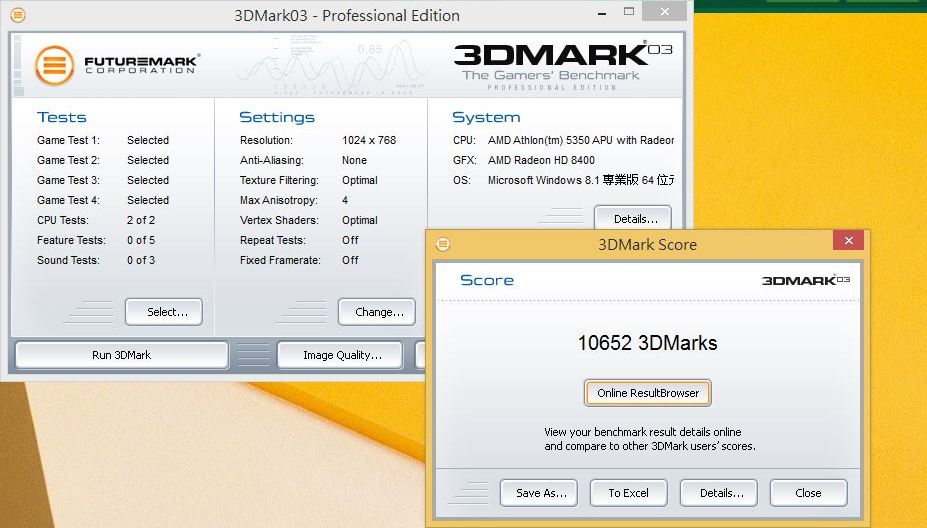The width and height of the screenshot is (927, 528).
Task: Click the 'Tests' section heading
Action: (x=61, y=118)
